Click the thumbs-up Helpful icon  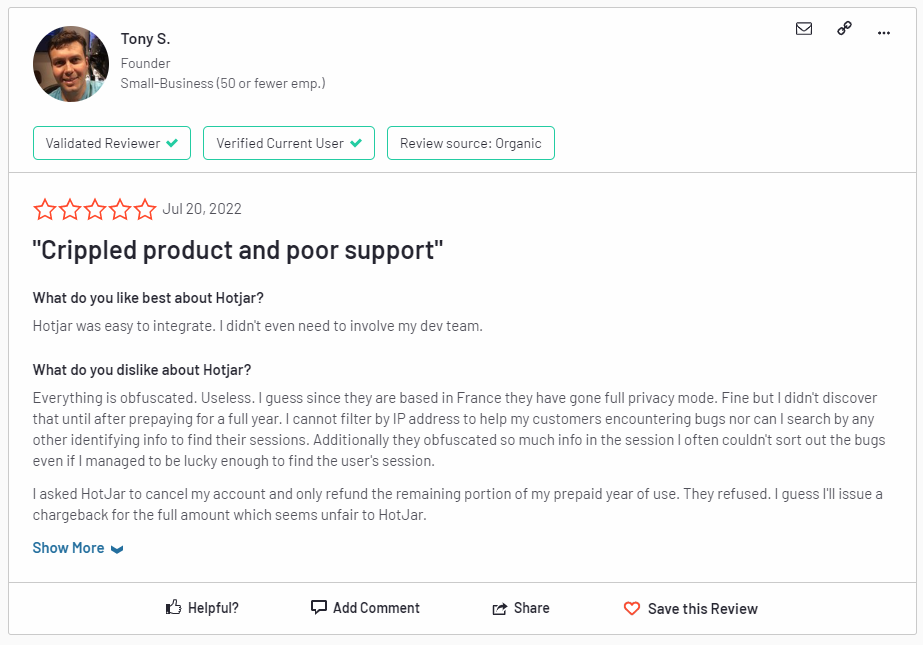click(174, 607)
